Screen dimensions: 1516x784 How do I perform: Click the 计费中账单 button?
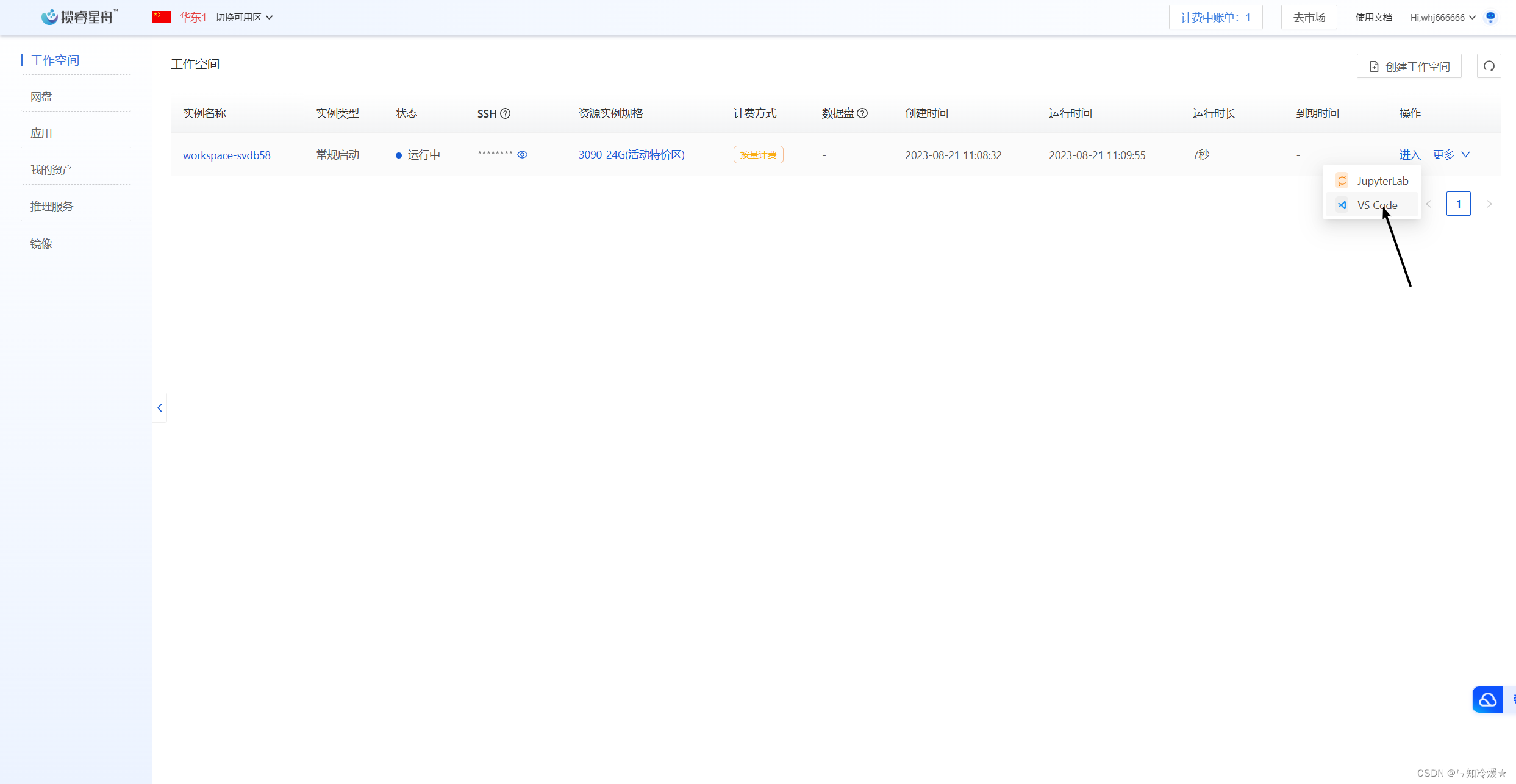[x=1215, y=17]
